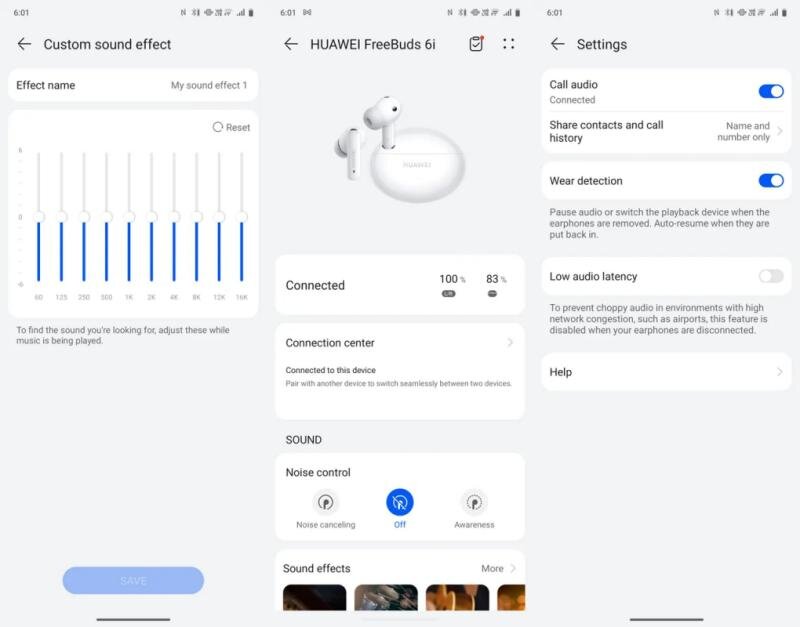Viewport: 800px width, 627px height.
Task: Tap More next to Sound effects
Action: tap(498, 568)
